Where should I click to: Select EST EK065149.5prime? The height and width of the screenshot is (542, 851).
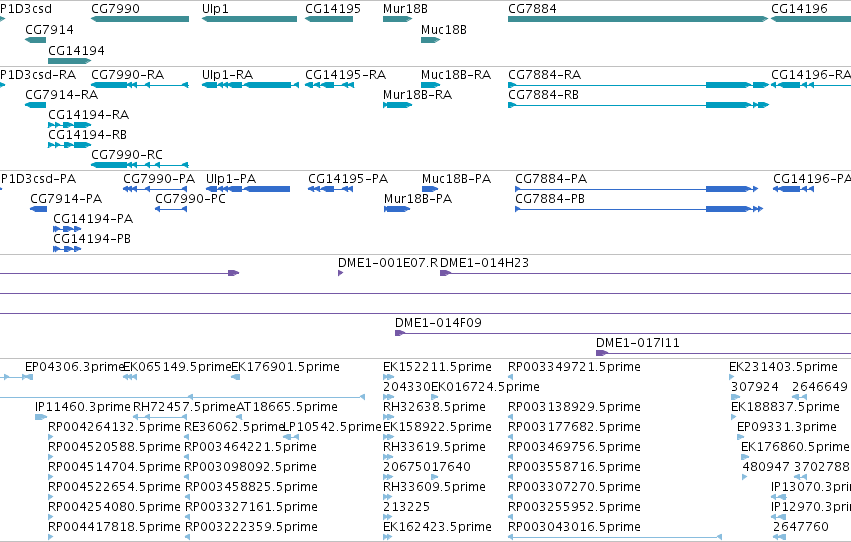[x=177, y=367]
